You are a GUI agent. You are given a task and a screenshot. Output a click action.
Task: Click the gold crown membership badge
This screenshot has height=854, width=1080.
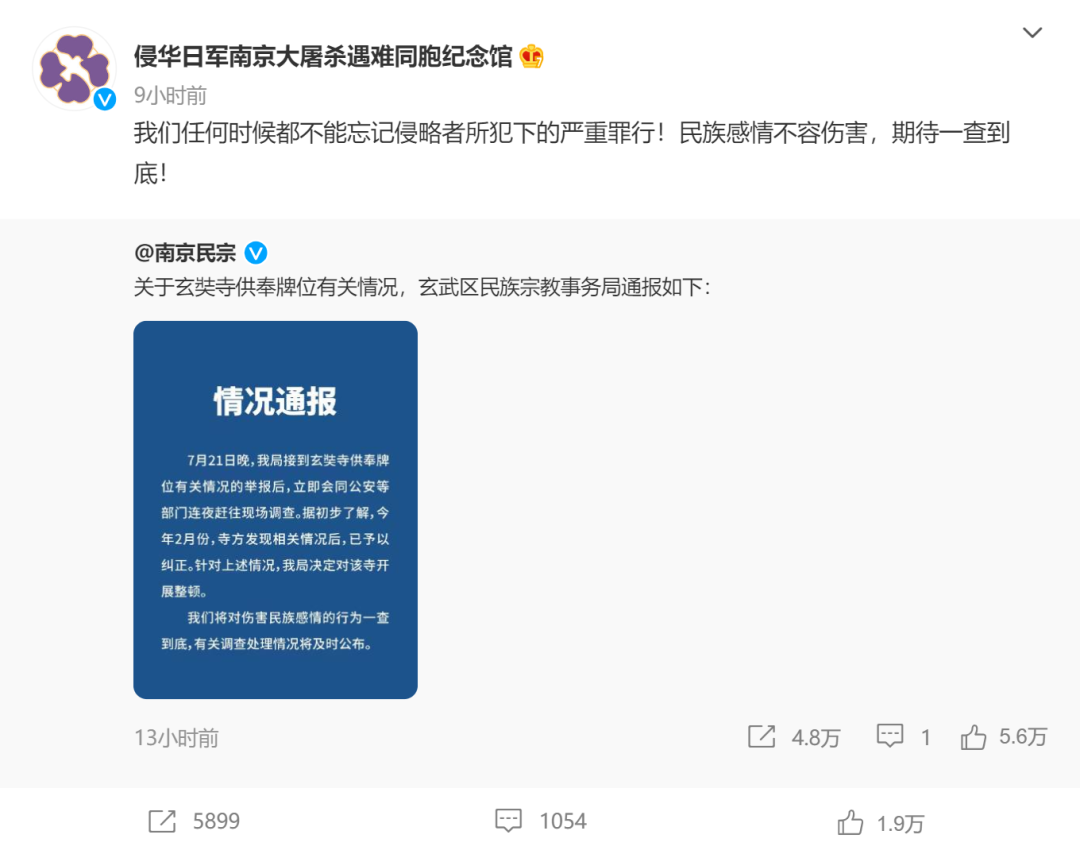coord(532,56)
